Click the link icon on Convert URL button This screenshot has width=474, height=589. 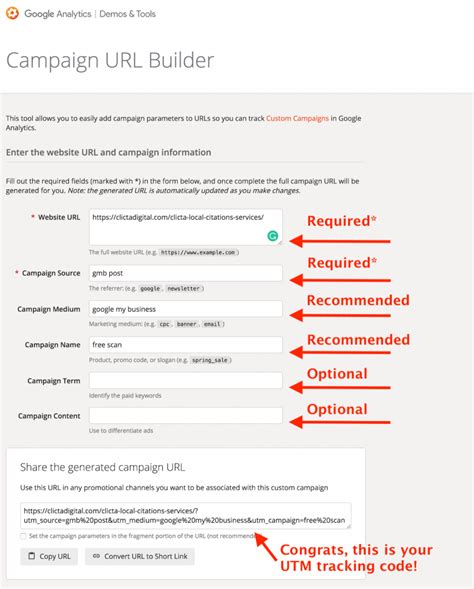pos(96,556)
